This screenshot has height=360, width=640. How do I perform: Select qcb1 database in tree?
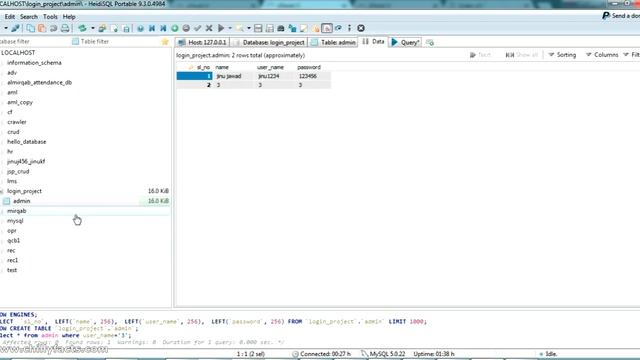pos(13,240)
